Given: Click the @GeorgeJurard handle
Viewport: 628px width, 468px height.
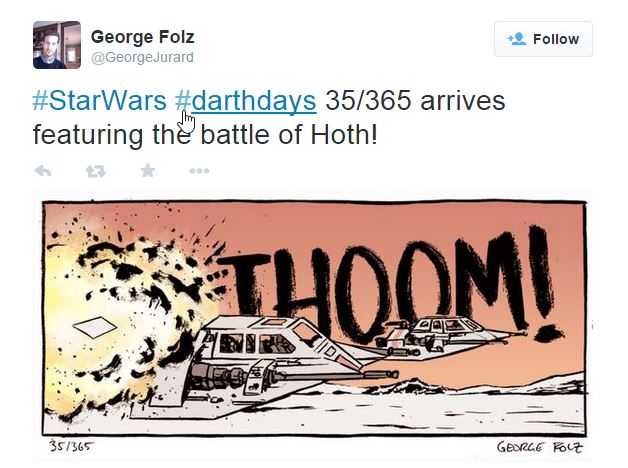Looking at the screenshot, I should (142, 57).
